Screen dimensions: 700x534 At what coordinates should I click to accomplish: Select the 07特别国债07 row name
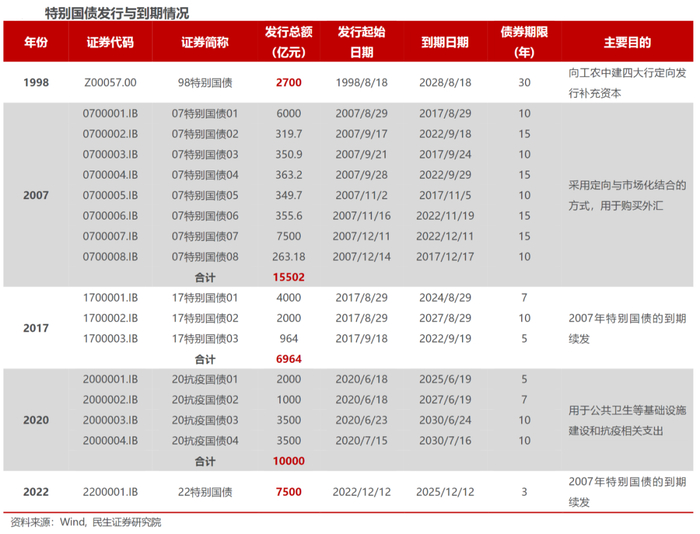205,236
